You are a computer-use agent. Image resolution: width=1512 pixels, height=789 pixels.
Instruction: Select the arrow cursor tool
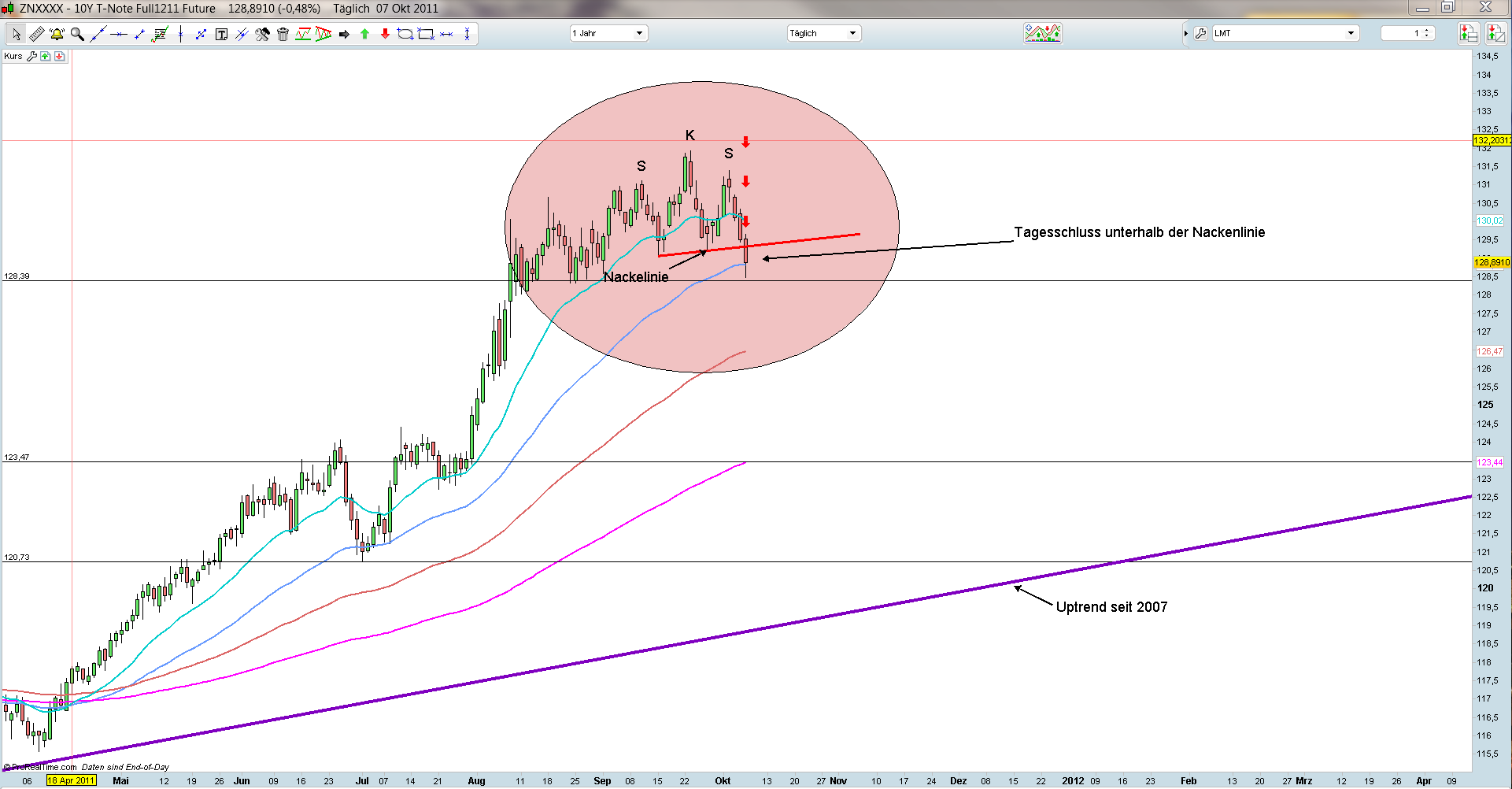tap(16, 34)
